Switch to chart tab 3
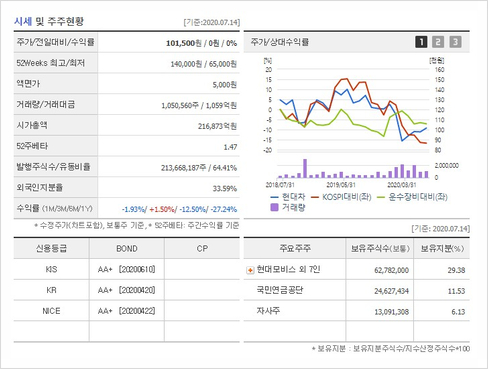The width and height of the screenshot is (488, 369). click(x=455, y=42)
